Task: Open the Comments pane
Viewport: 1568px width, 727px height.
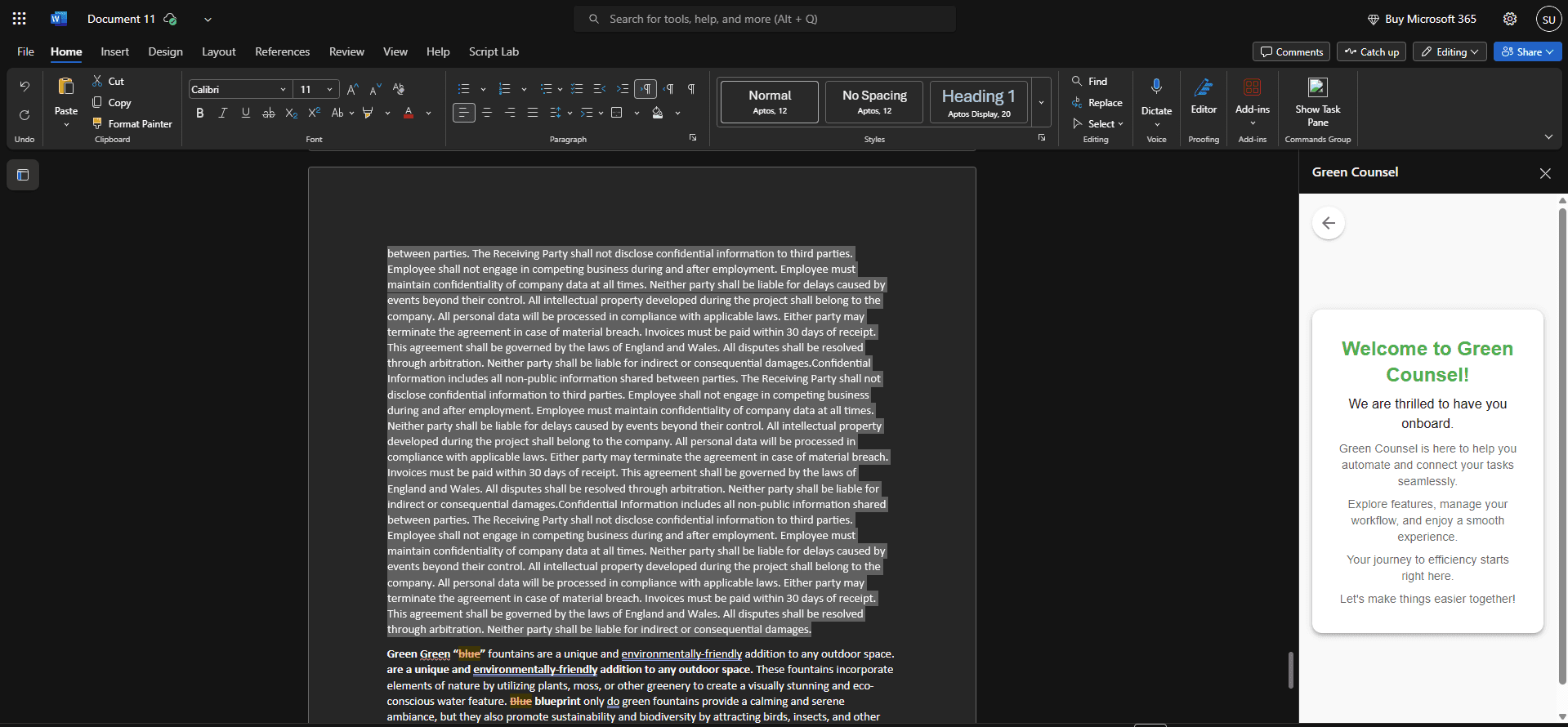Action: tap(1291, 52)
